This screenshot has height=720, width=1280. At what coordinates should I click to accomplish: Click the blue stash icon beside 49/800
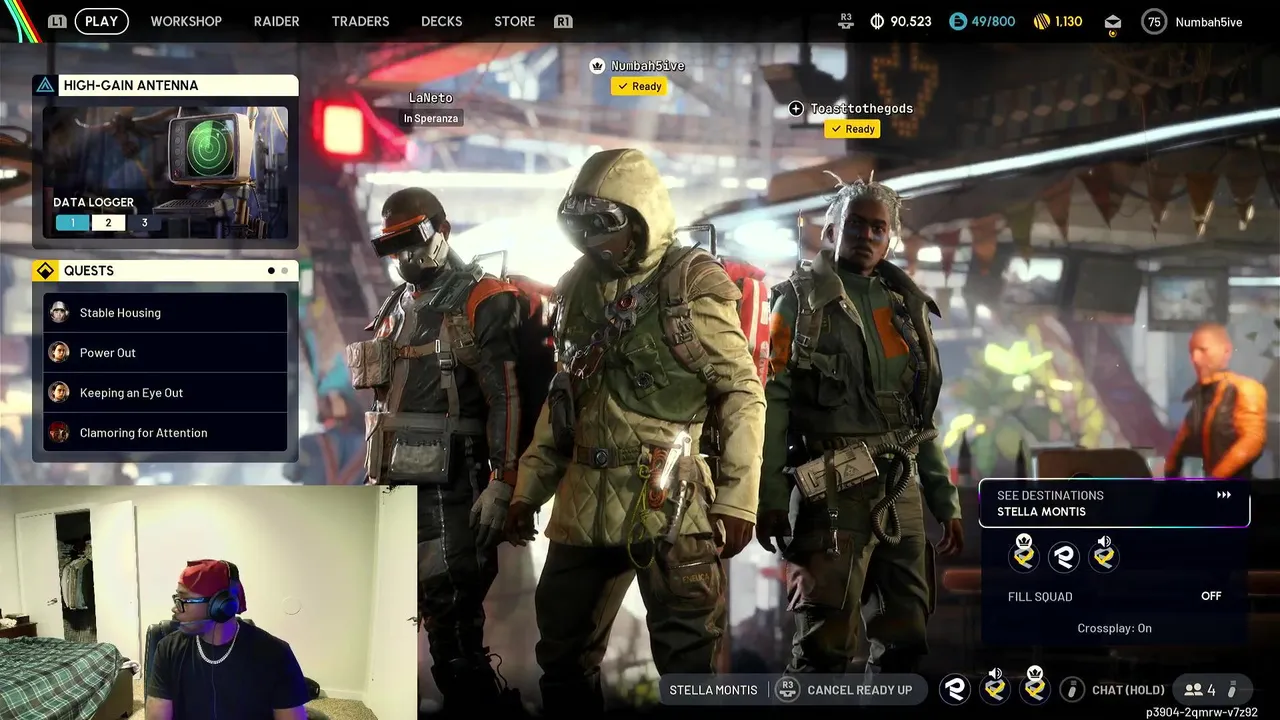pos(958,21)
